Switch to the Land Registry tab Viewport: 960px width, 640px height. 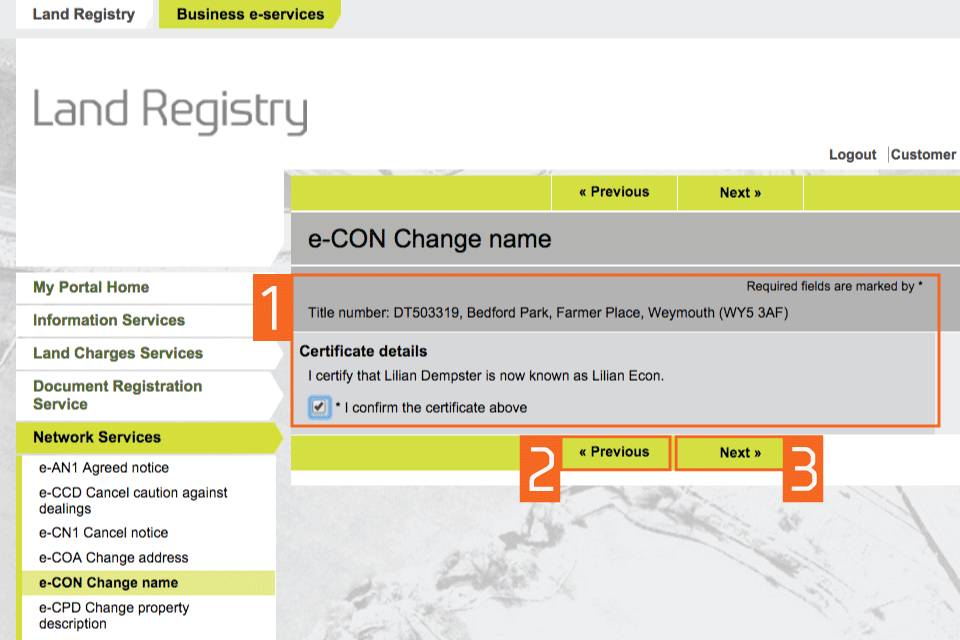click(x=84, y=14)
